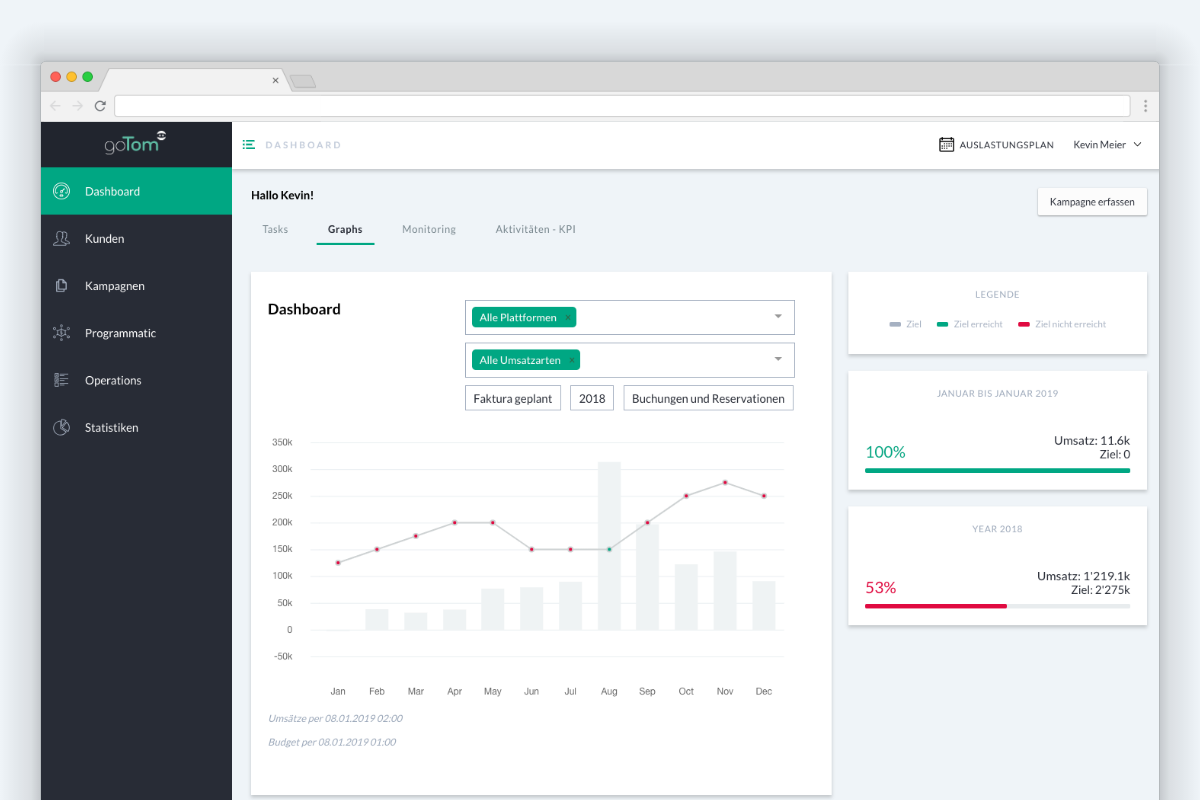1200x800 pixels.
Task: Click the green Ziel erreicht legend swatch
Action: pos(943,324)
